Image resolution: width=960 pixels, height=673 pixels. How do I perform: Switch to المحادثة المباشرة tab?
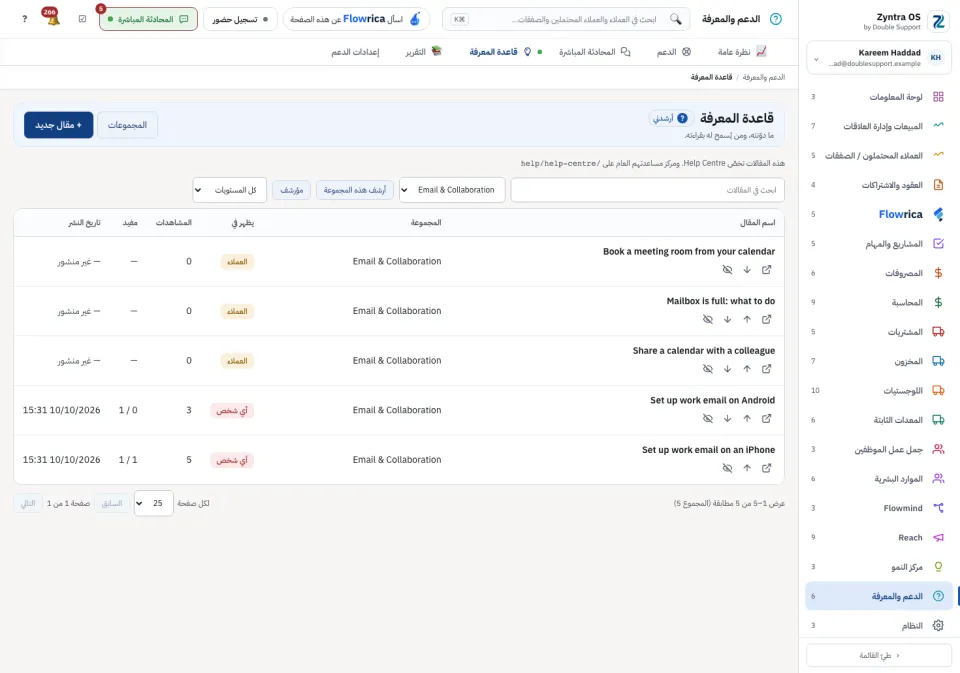594,51
